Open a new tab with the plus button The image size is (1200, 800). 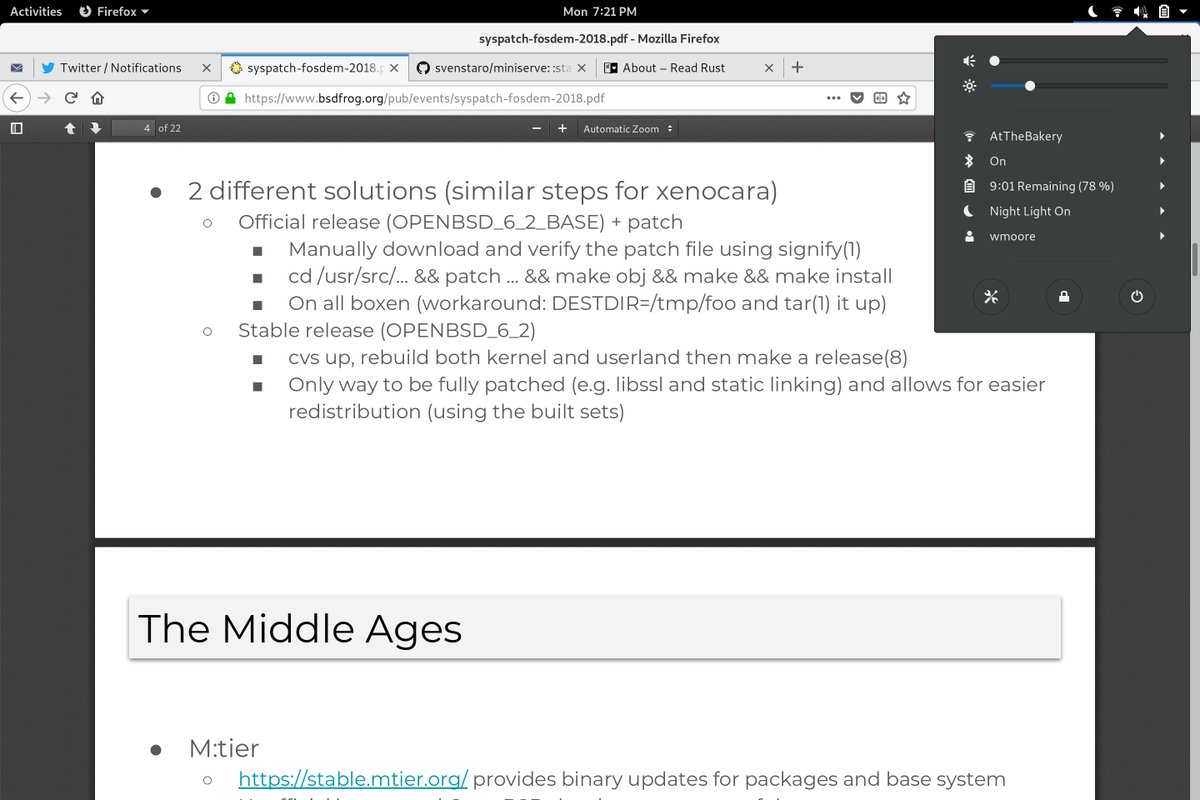coord(797,67)
